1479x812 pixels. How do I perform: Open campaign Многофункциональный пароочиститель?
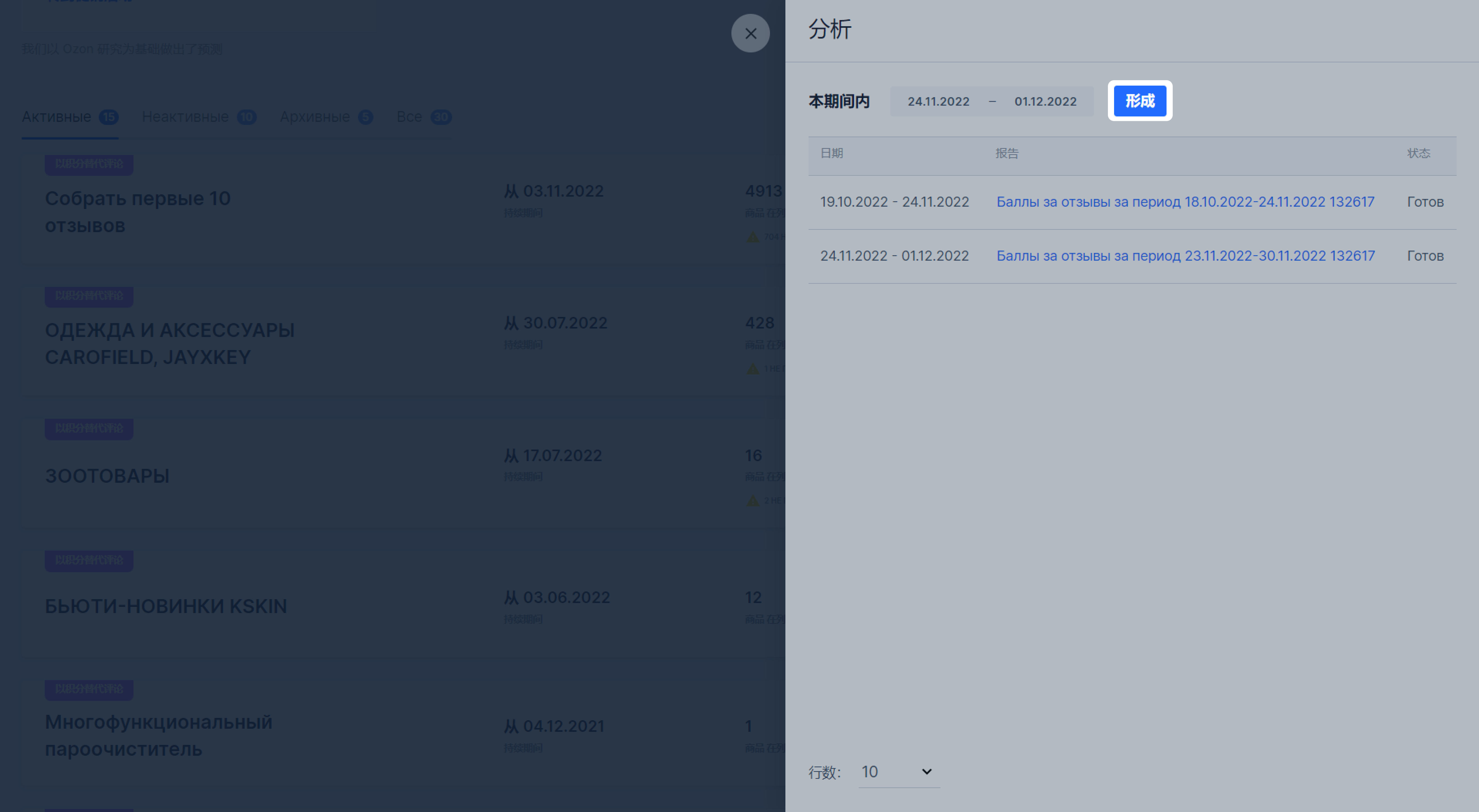point(158,735)
